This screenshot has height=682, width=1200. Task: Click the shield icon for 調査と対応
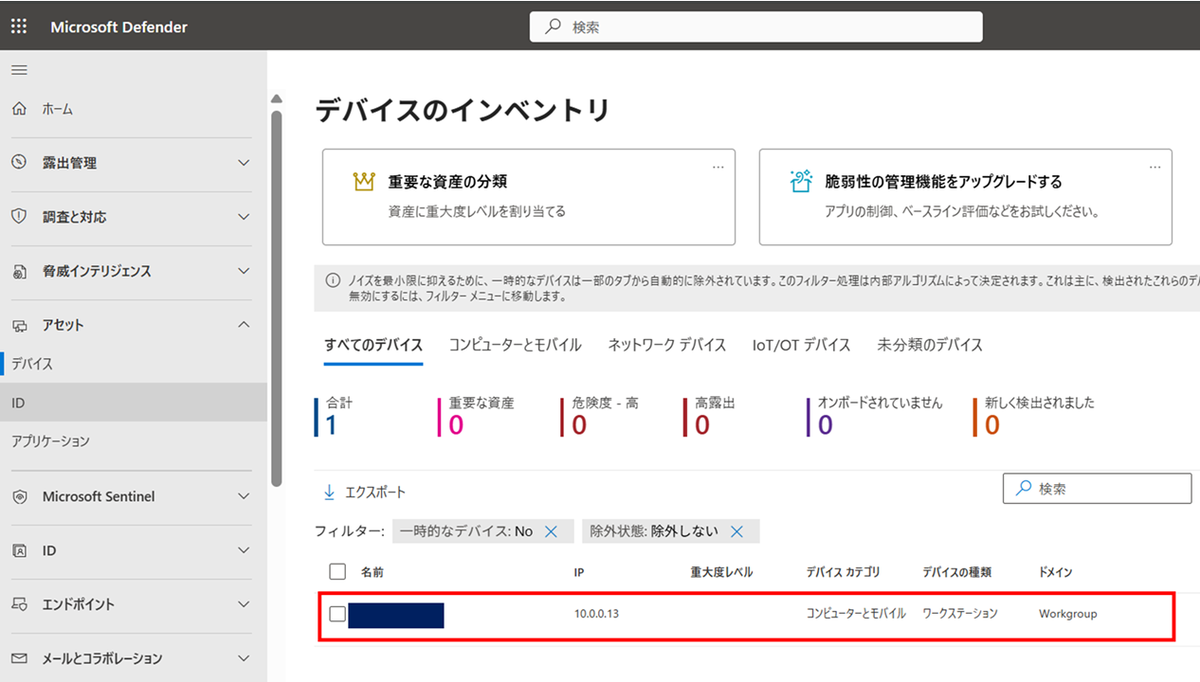(x=19, y=217)
